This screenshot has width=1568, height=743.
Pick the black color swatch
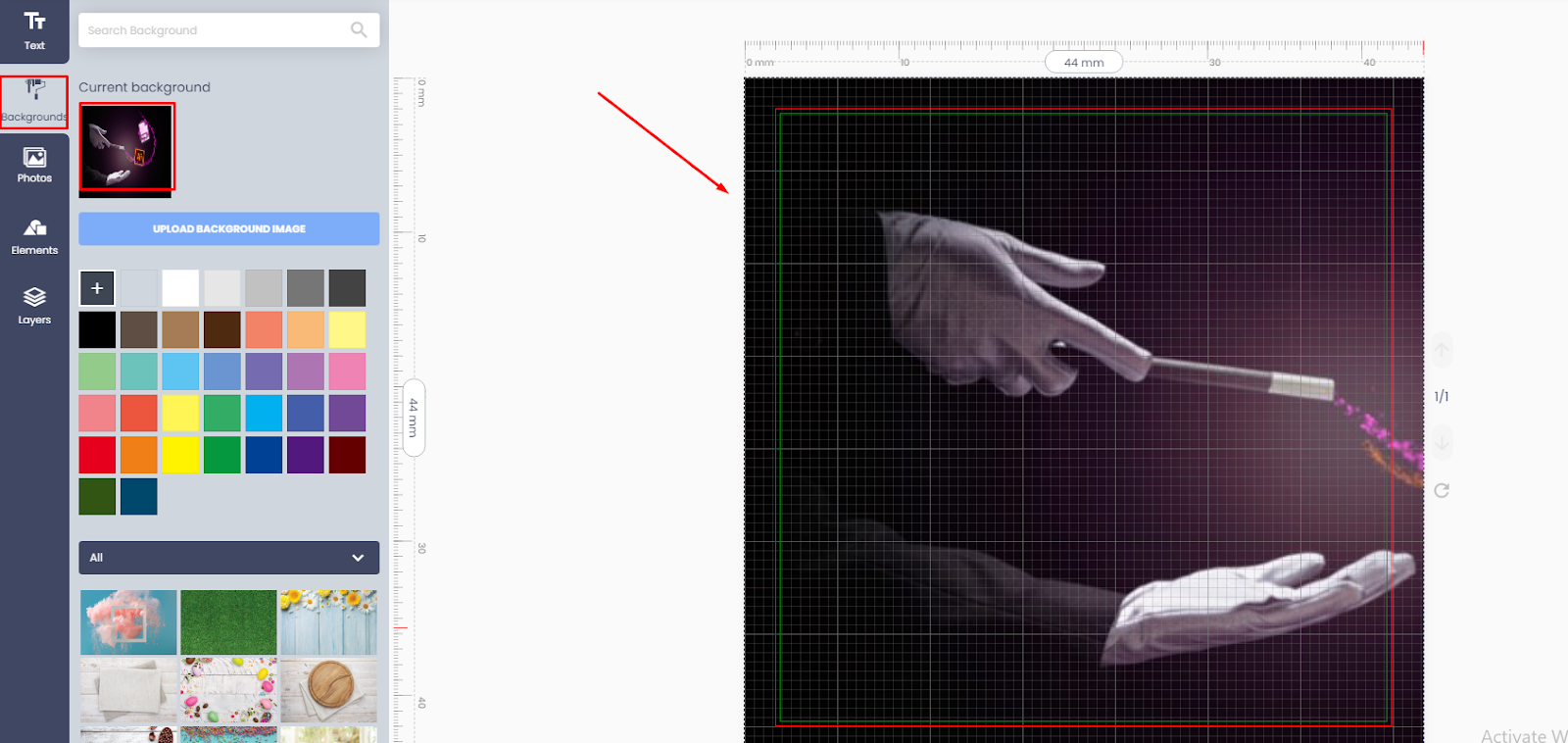tap(97, 330)
